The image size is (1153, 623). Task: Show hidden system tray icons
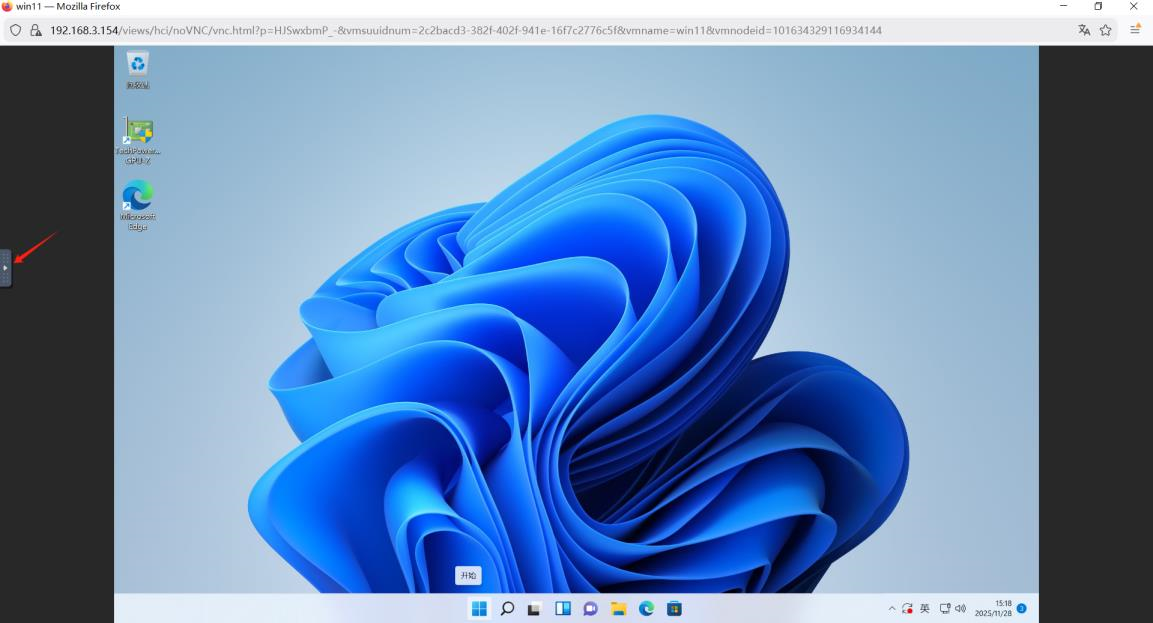pyautogui.click(x=892, y=608)
